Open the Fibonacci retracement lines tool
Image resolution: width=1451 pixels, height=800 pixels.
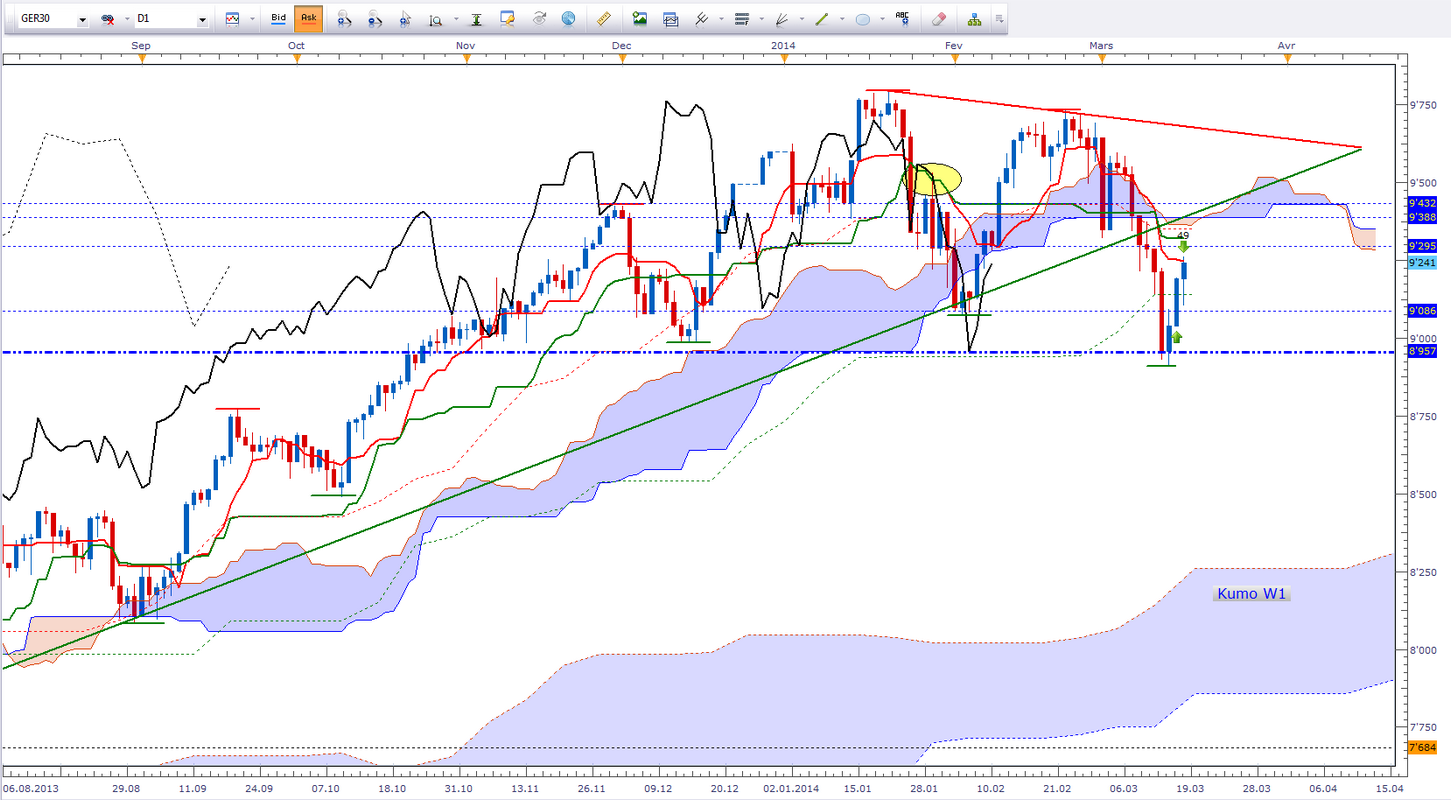click(x=742, y=18)
